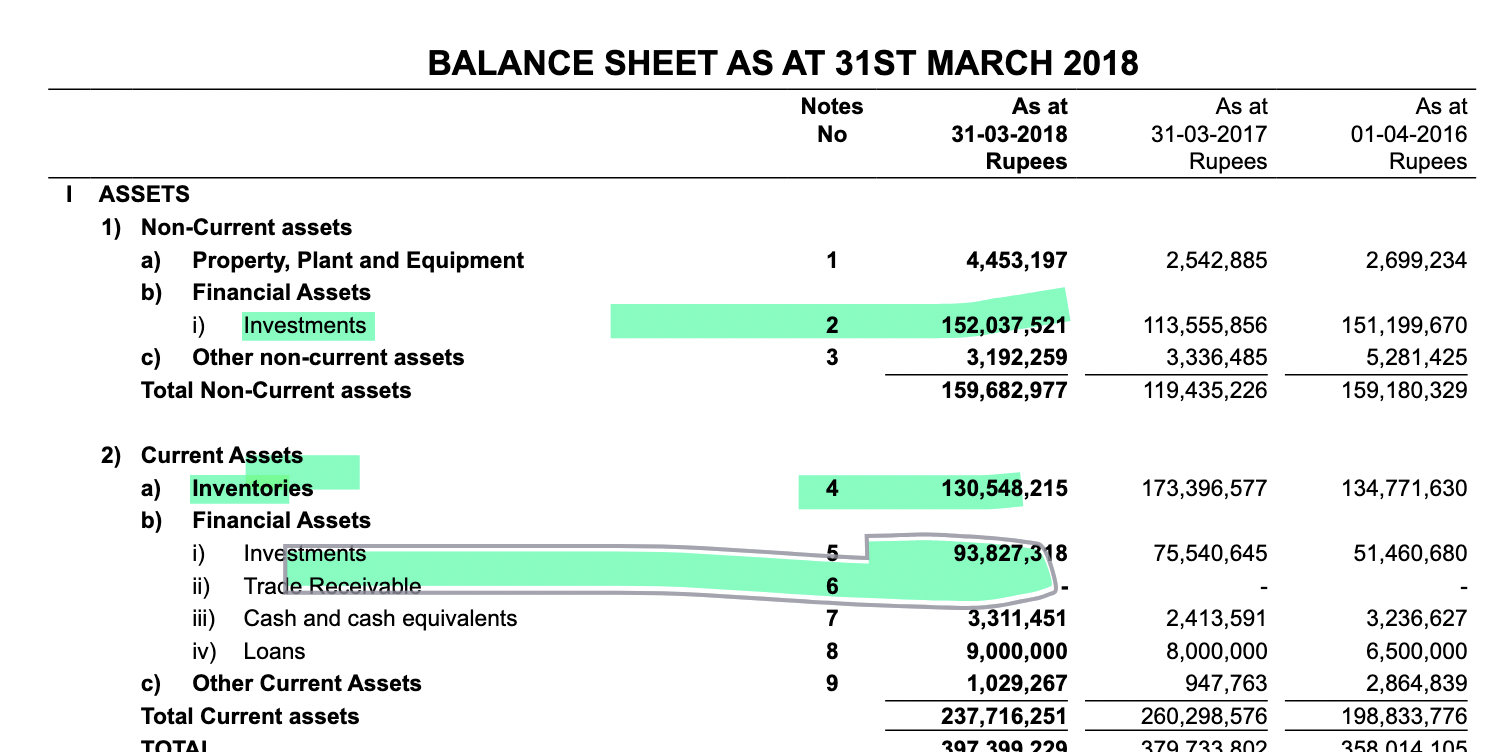Select the 'Loans' row label
The image size is (1512, 752).
click(x=275, y=652)
